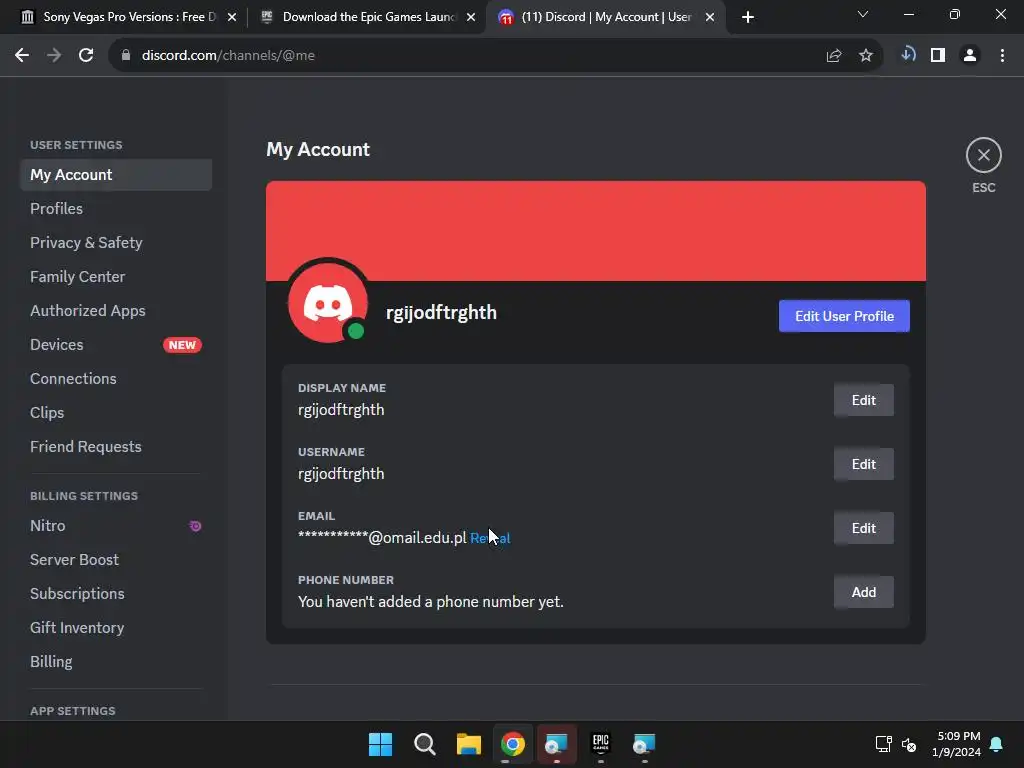Go back using the browser back arrow
This screenshot has height=768, width=1024.
click(22, 56)
